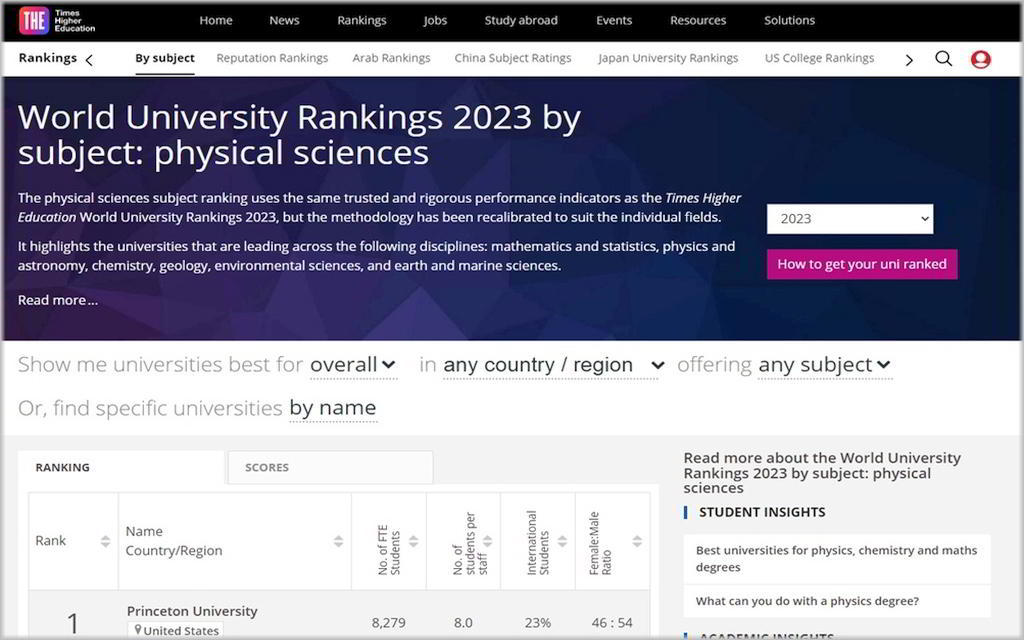Show more ranking links with right chevron
Screen dimensions: 1024x640
tap(909, 60)
